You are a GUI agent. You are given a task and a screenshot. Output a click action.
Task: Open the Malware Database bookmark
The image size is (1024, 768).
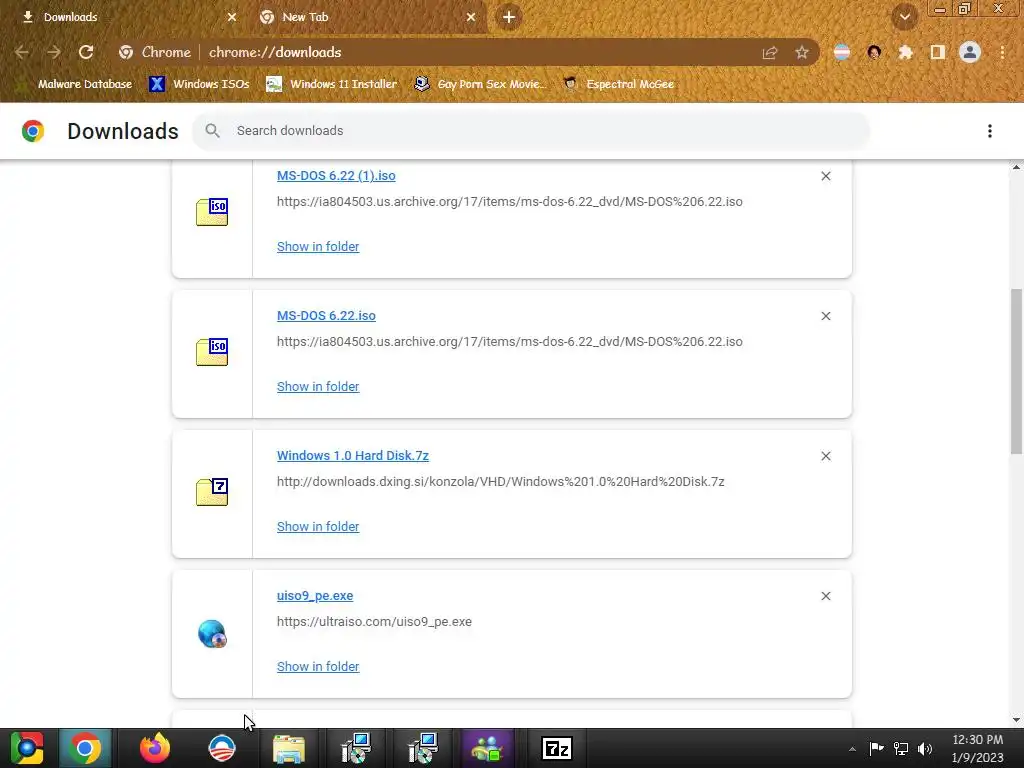74,84
